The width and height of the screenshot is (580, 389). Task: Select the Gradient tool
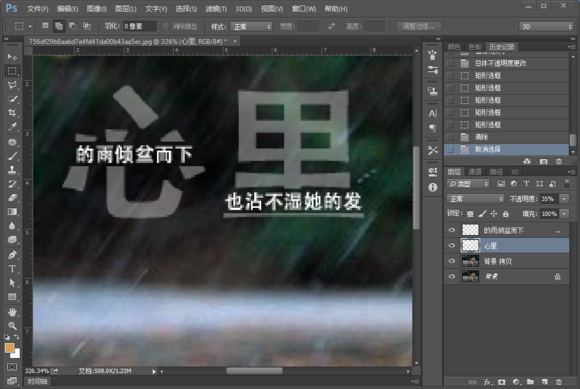12,212
